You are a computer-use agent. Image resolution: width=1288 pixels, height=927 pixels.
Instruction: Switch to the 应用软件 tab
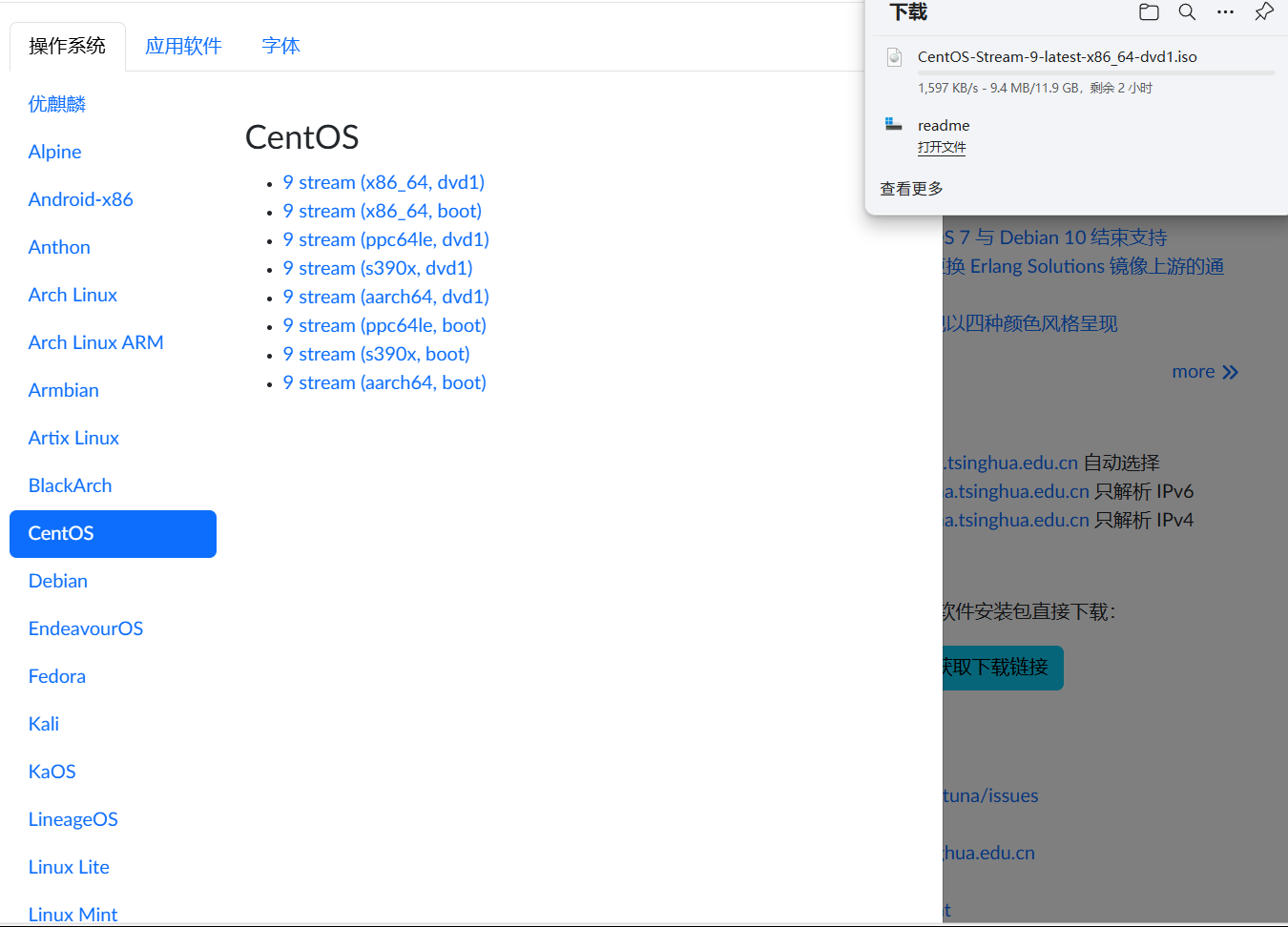click(x=183, y=46)
